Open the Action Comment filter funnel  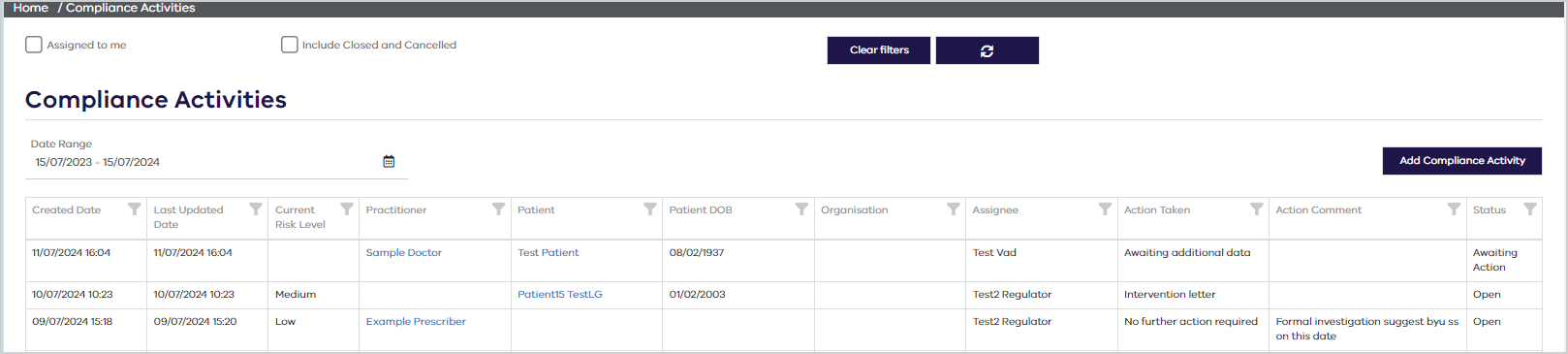(1454, 209)
